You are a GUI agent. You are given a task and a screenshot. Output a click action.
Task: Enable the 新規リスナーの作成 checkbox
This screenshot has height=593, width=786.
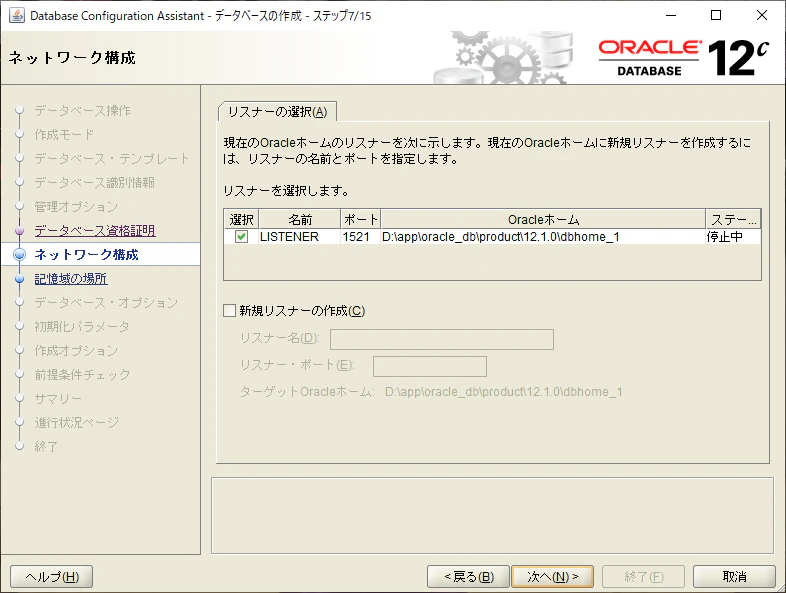click(x=229, y=311)
